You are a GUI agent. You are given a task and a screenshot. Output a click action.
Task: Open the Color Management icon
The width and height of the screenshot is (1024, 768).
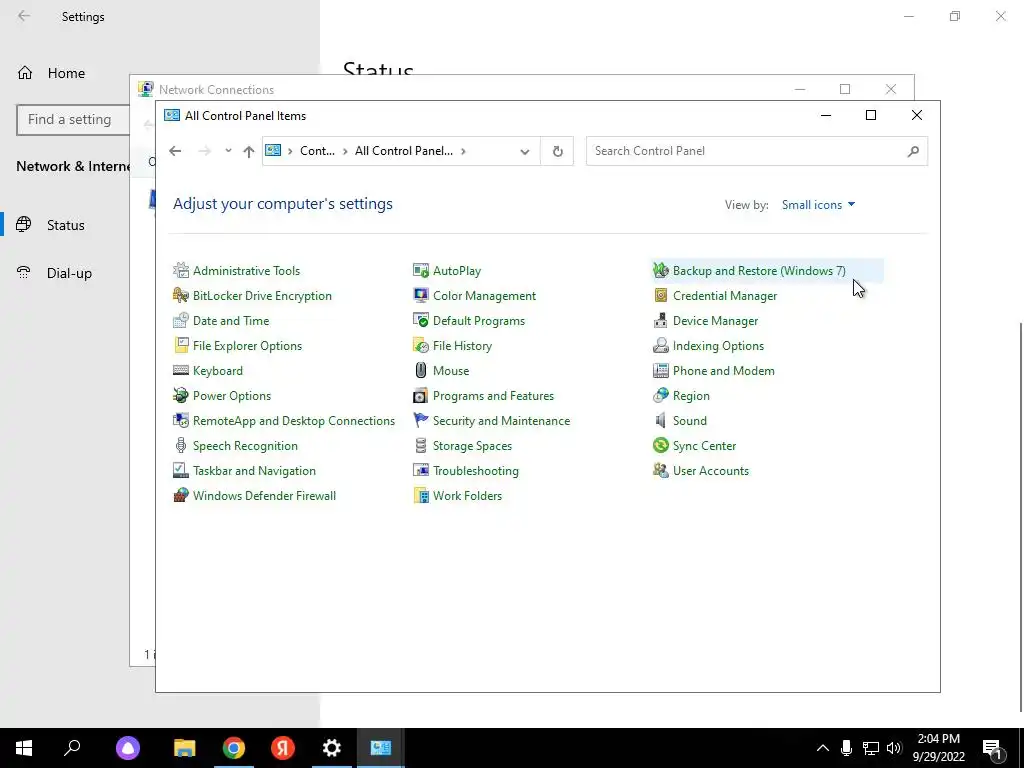pyautogui.click(x=421, y=295)
